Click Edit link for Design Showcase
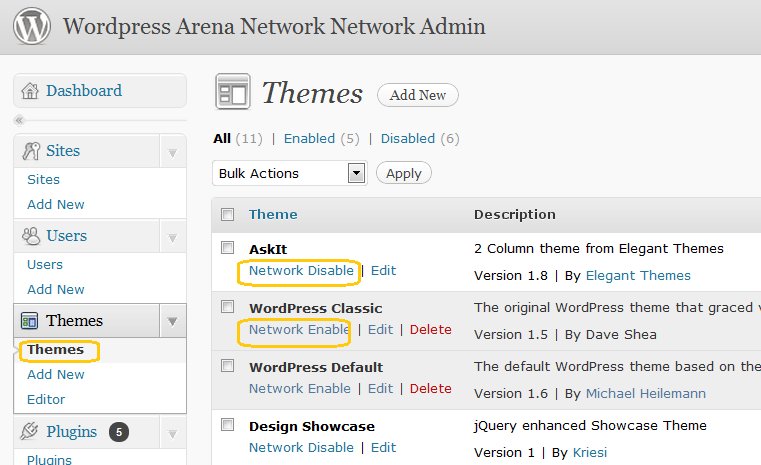Image resolution: width=761 pixels, height=465 pixels. tap(383, 448)
